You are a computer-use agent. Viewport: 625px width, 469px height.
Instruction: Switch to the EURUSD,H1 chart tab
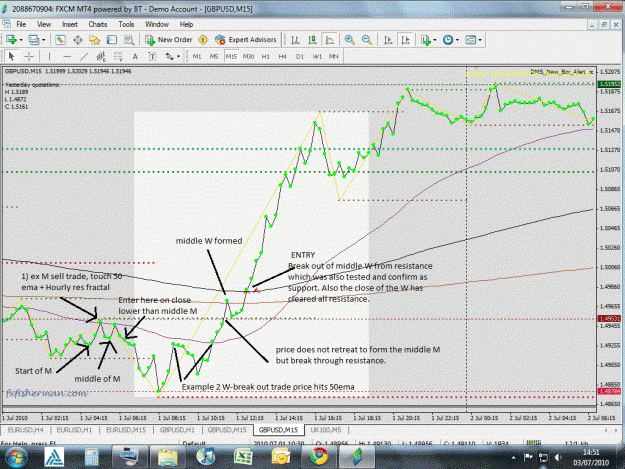(74, 430)
